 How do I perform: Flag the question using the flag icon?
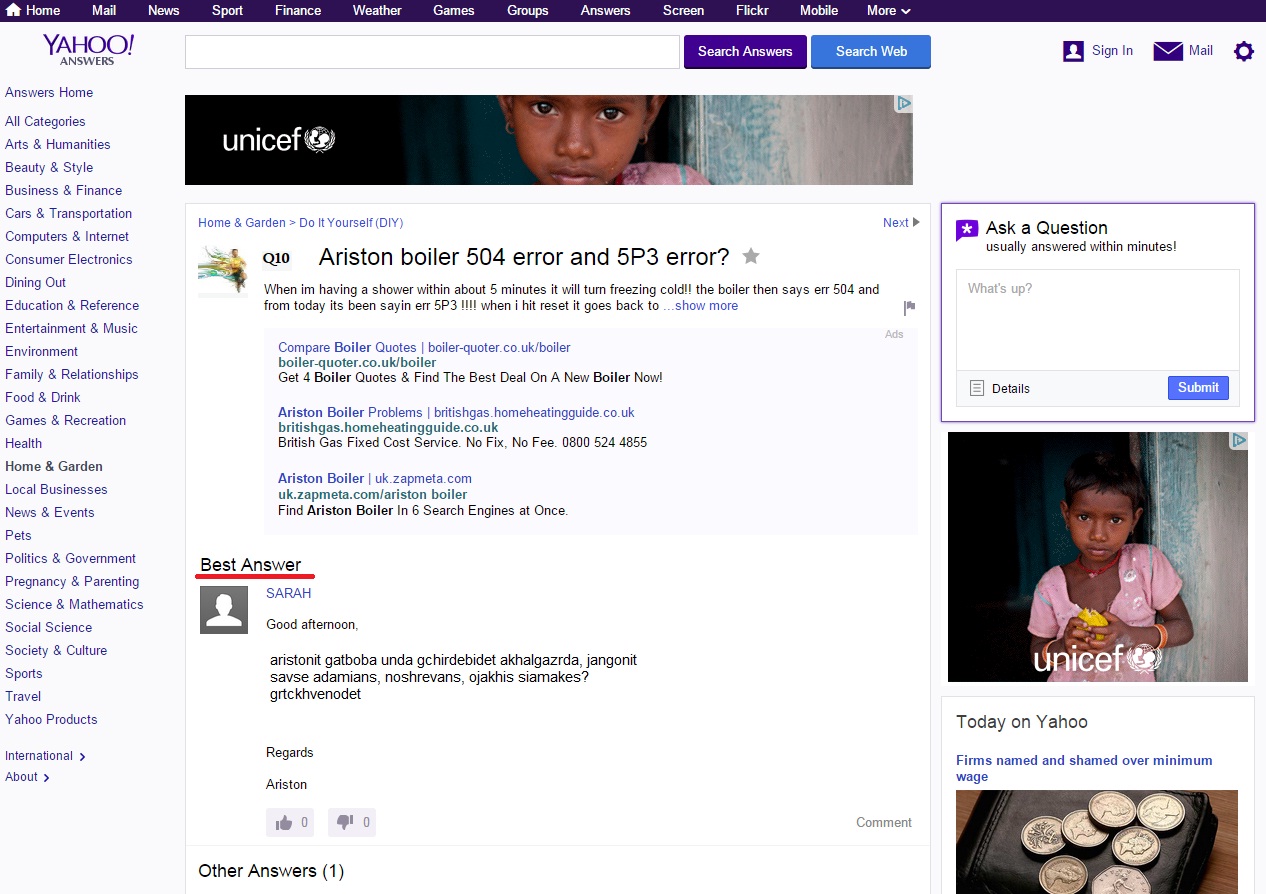[x=909, y=307]
